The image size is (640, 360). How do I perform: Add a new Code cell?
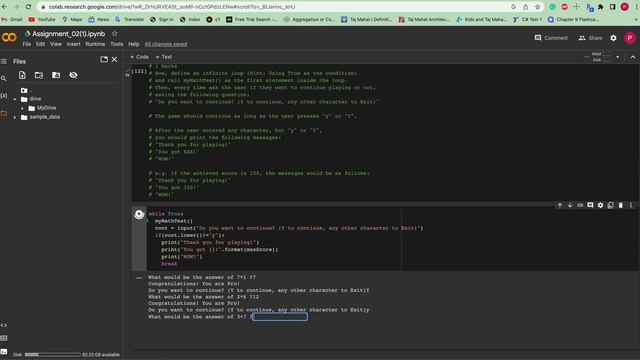point(140,57)
